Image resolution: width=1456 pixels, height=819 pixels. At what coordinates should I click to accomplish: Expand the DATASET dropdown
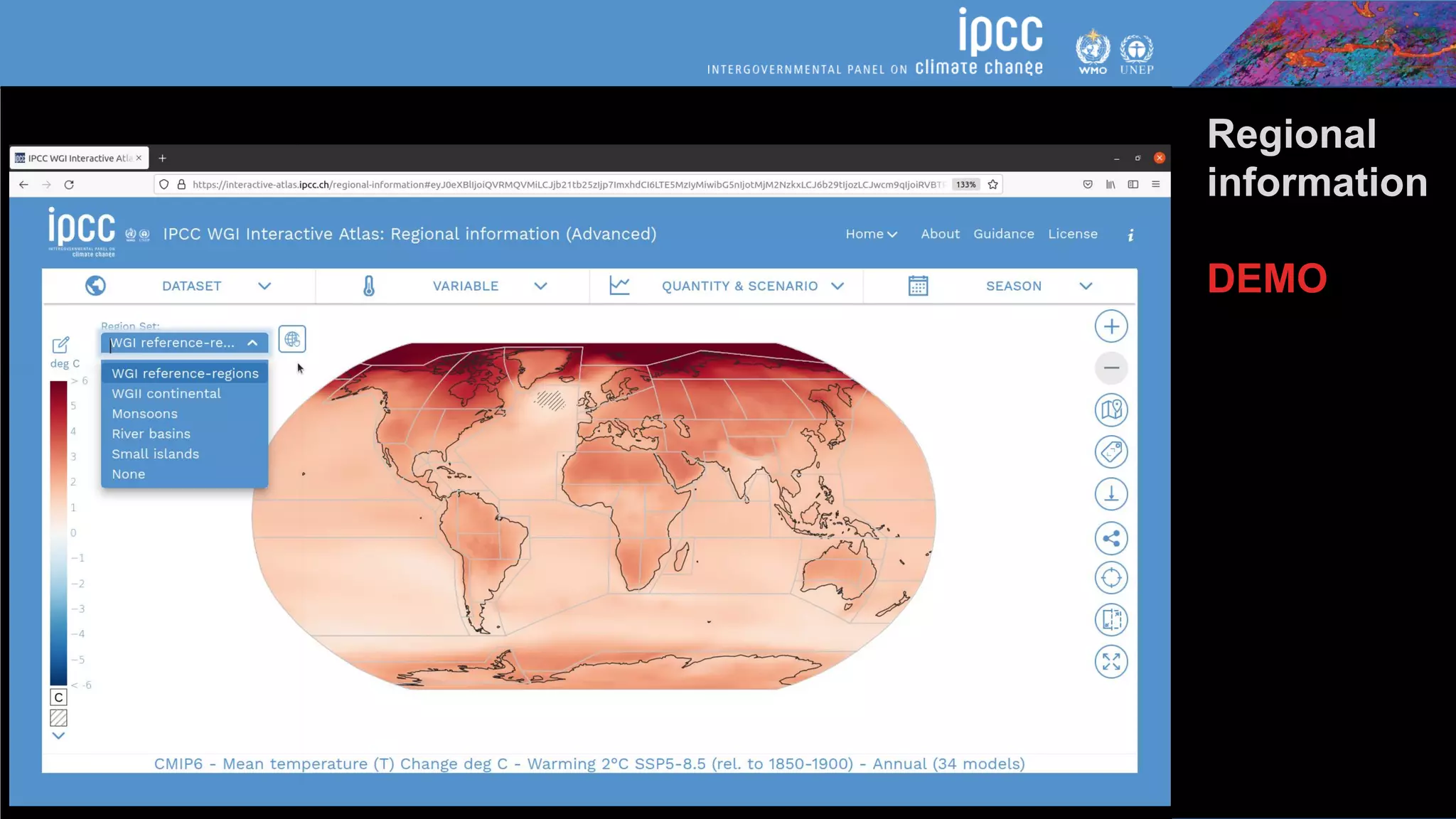tap(264, 286)
